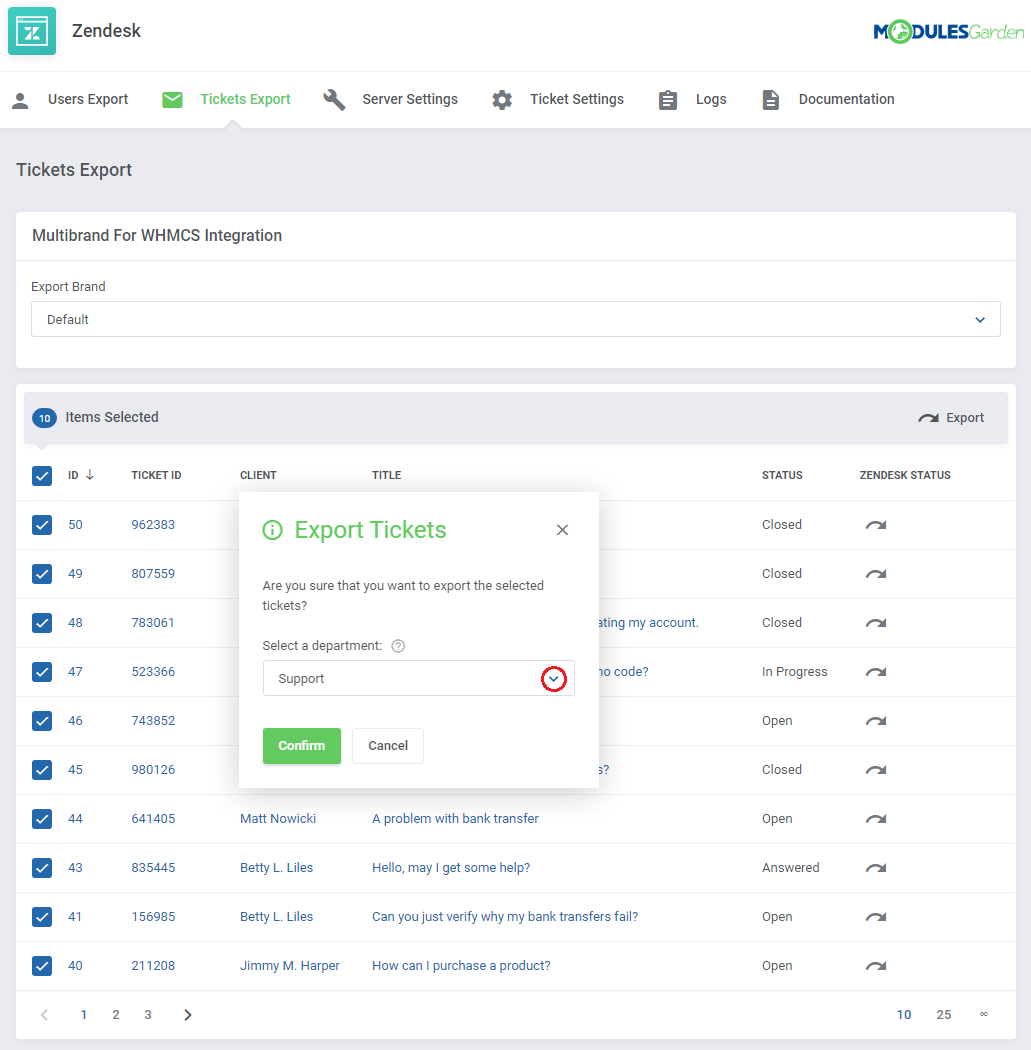Uncheck the row with ID 49
Screen dimensions: 1031x1050
42,574
